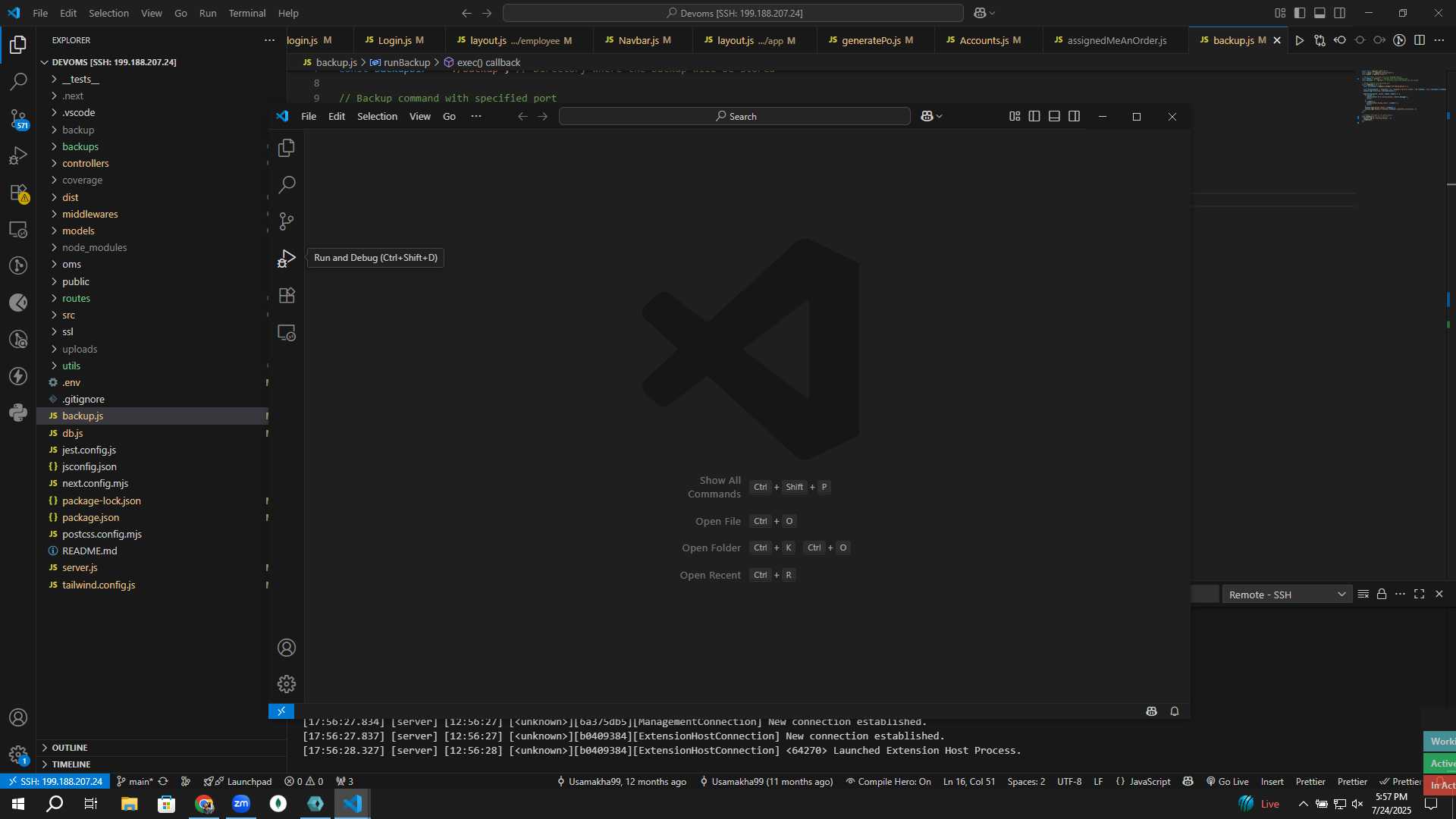Expand the OUTLINE section
The image size is (1456, 819).
click(x=70, y=748)
